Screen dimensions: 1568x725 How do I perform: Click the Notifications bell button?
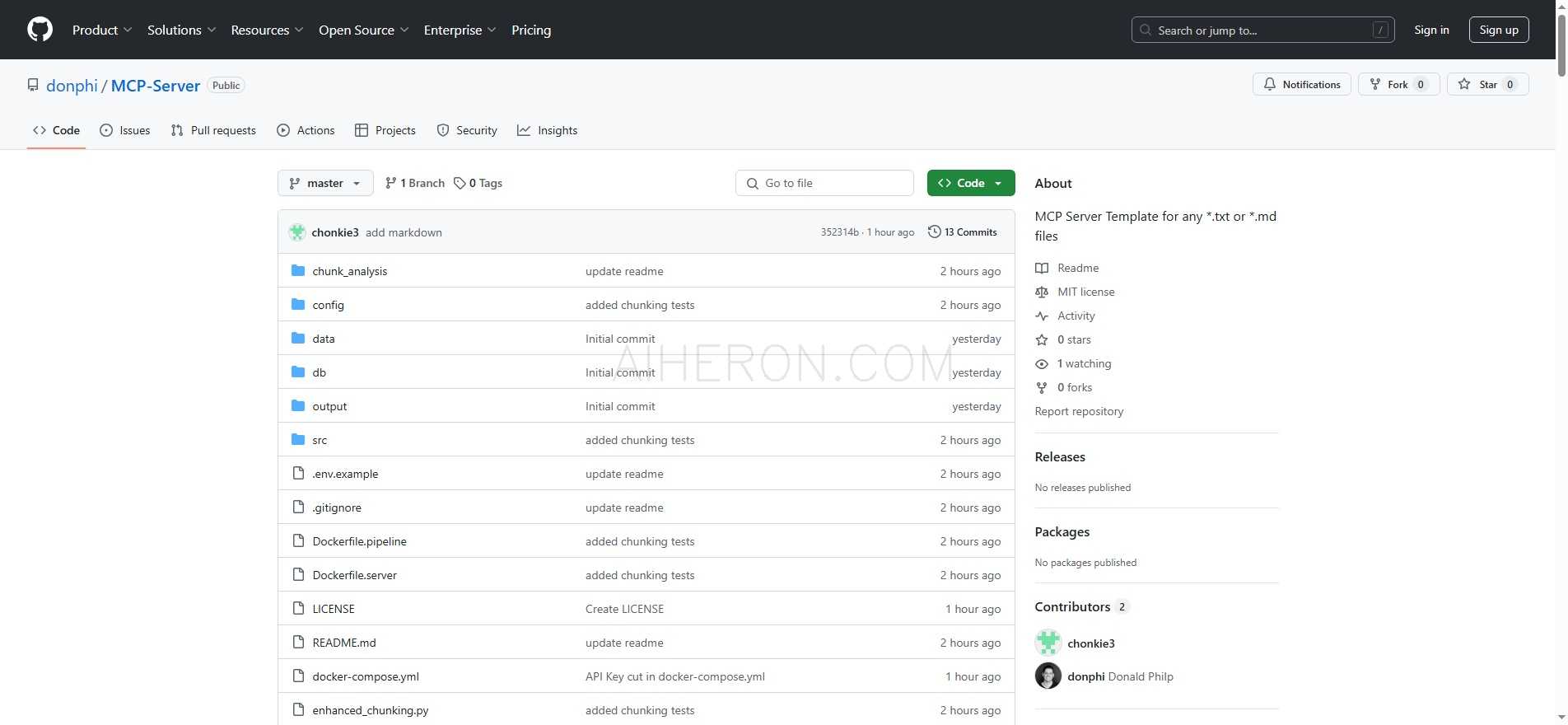coord(1301,84)
